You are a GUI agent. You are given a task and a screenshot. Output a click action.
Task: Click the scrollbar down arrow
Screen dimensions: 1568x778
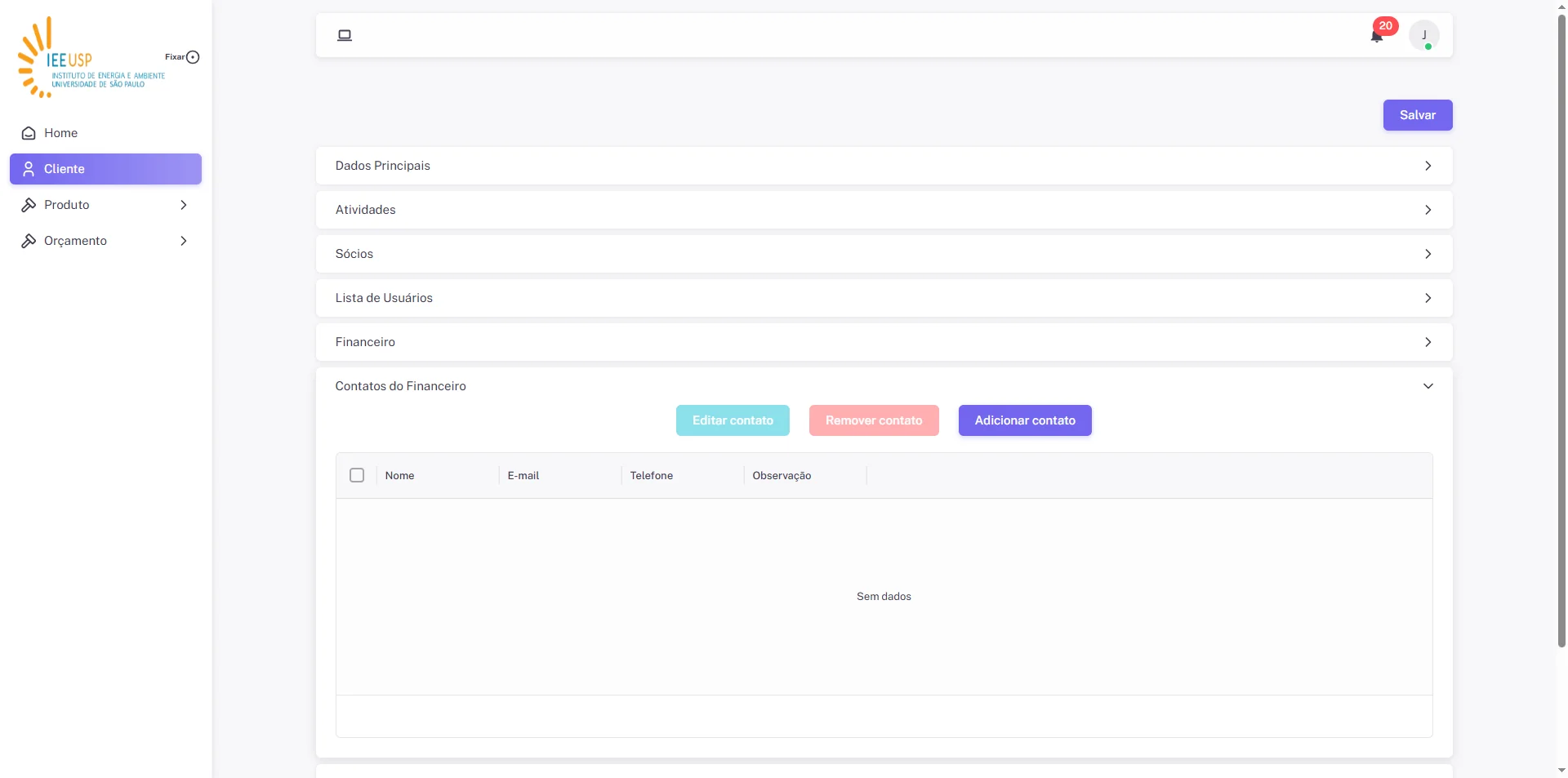pos(1561,770)
